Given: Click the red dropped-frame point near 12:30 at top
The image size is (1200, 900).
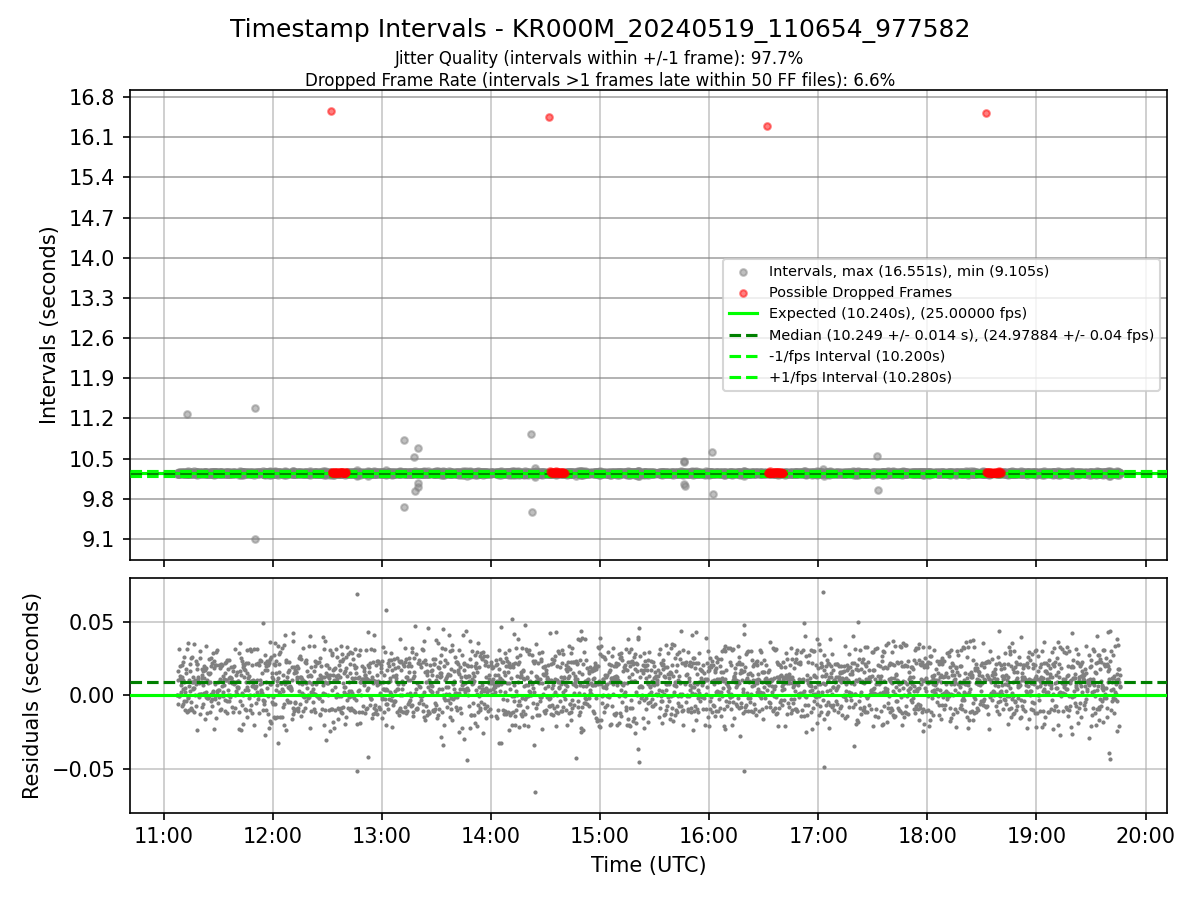Looking at the screenshot, I should (331, 111).
